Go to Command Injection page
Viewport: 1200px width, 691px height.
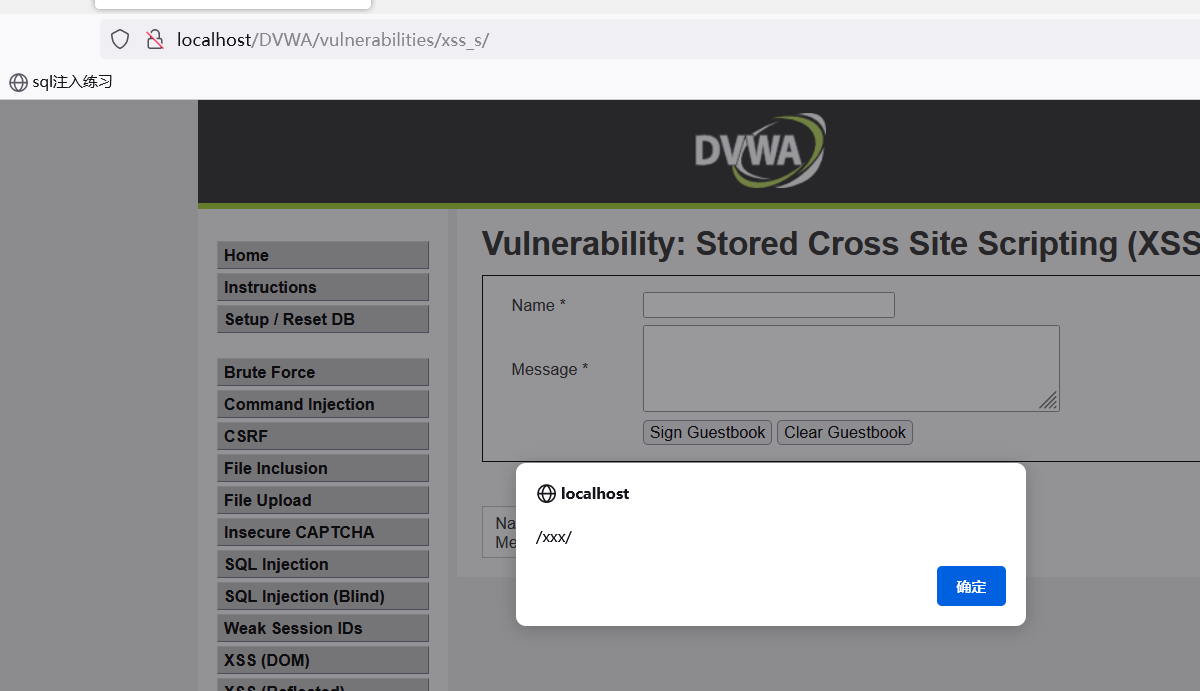pos(323,404)
